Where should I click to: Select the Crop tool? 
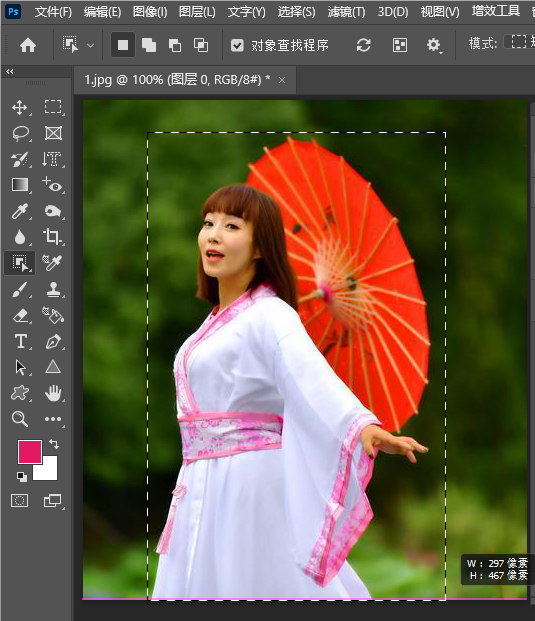click(x=52, y=236)
